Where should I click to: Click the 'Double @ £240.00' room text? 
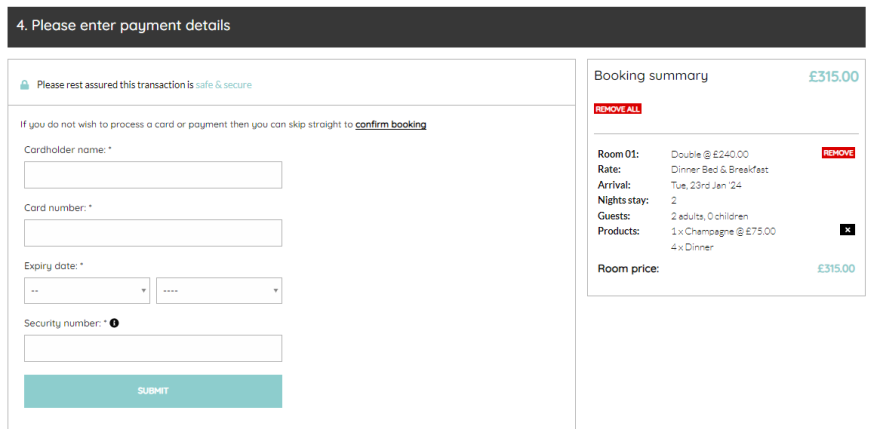click(709, 154)
